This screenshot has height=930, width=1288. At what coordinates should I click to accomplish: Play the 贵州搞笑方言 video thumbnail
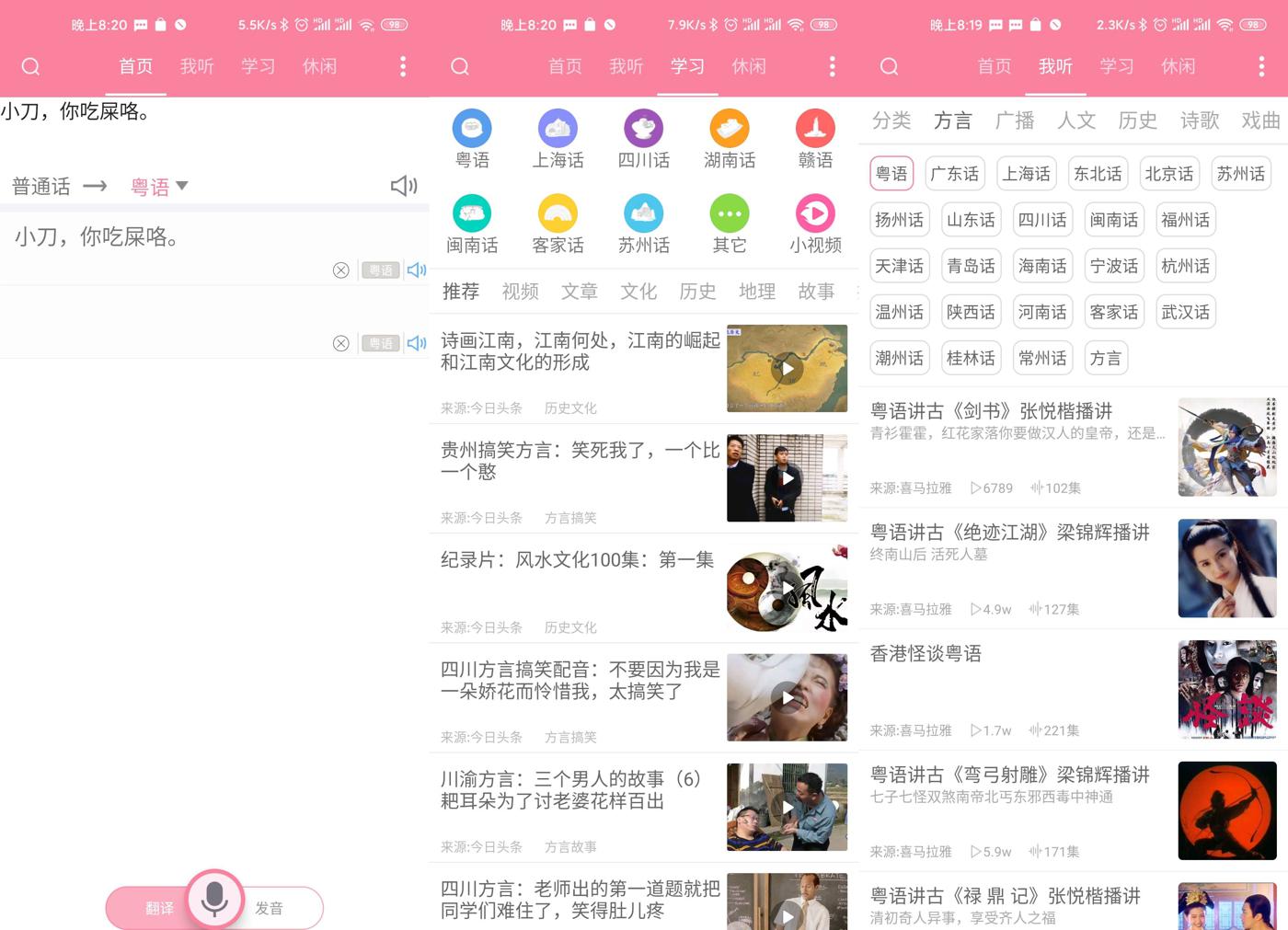[x=787, y=478]
